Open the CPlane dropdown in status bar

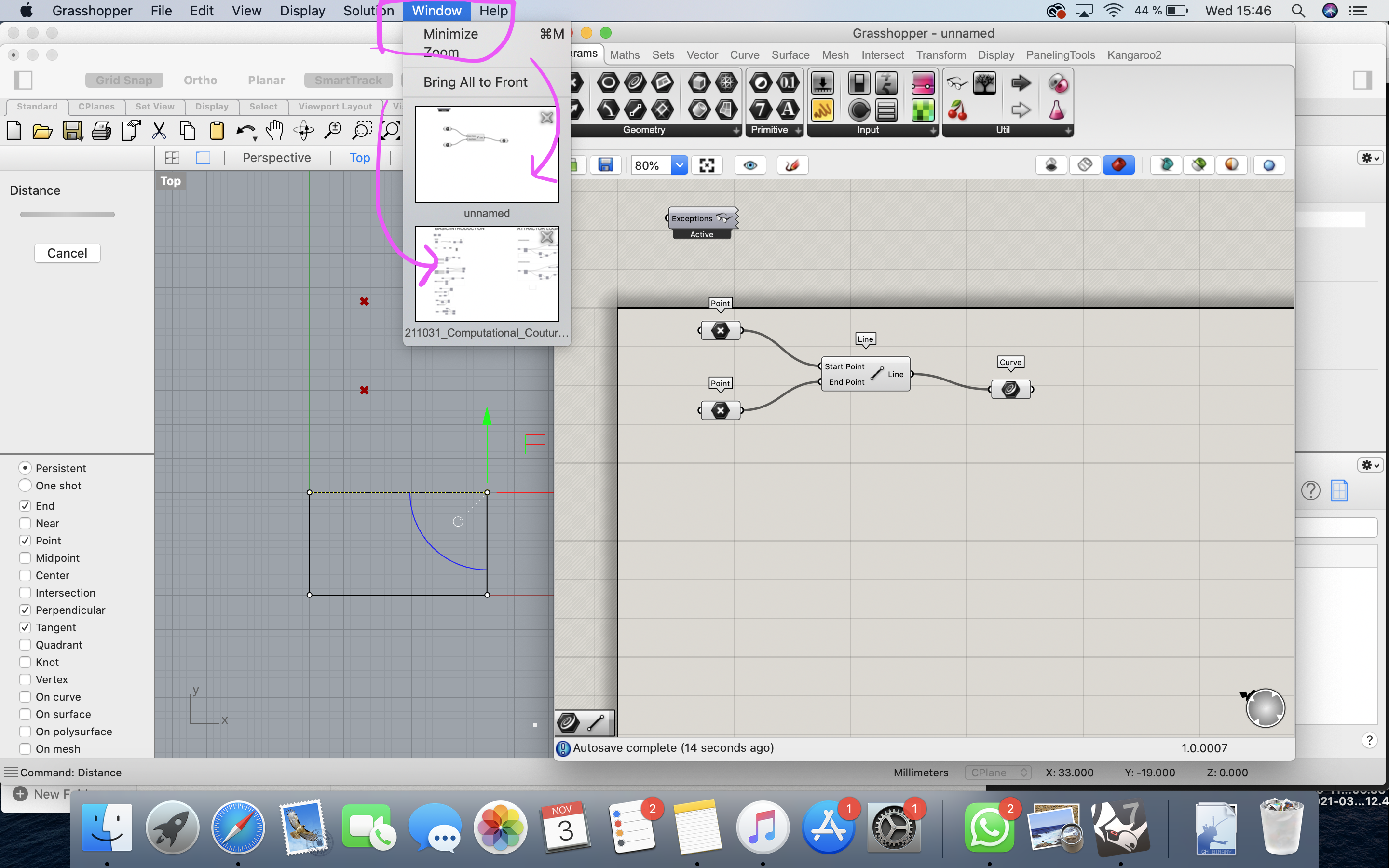point(998,773)
